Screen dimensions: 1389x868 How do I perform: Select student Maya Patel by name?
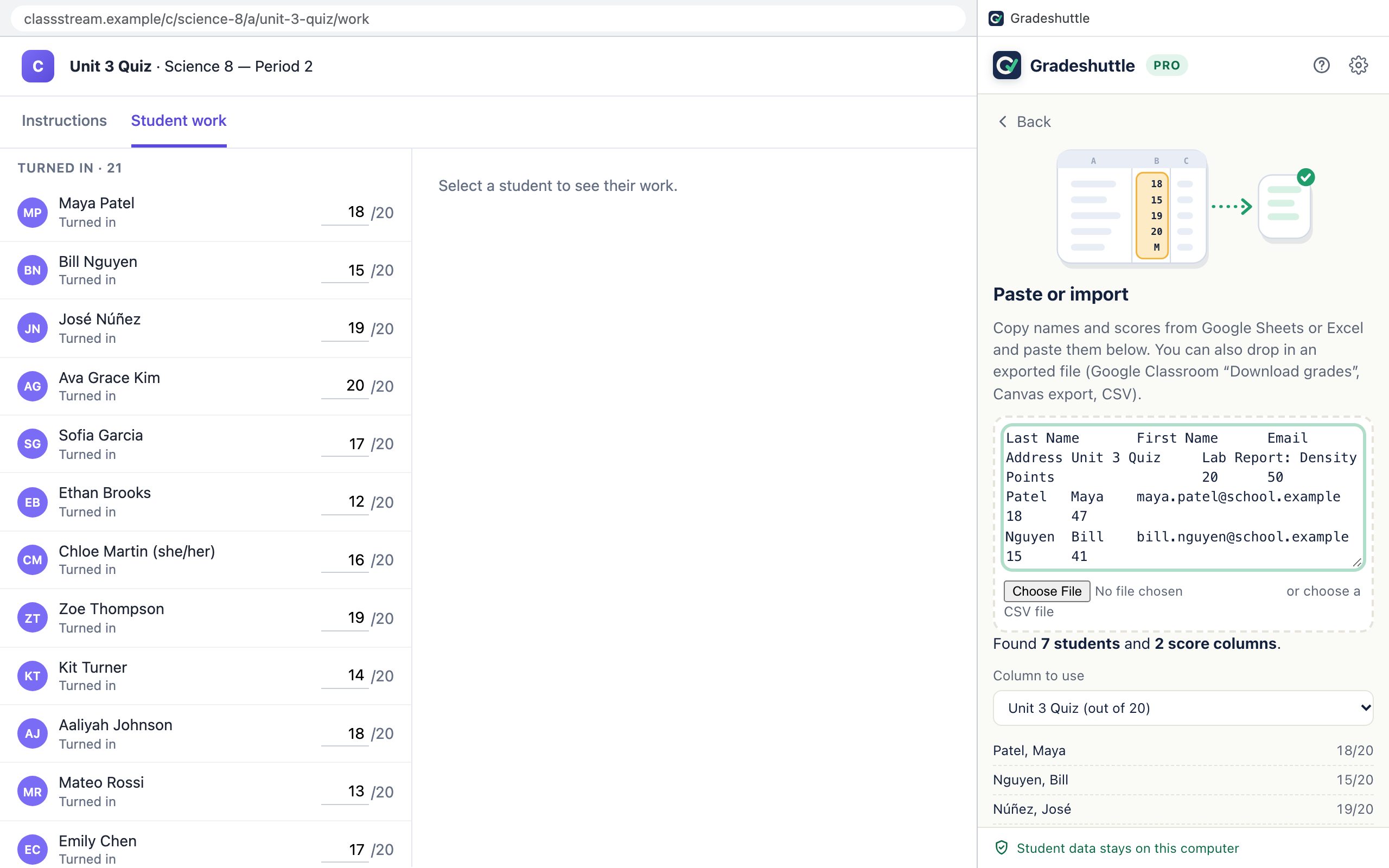[97, 203]
